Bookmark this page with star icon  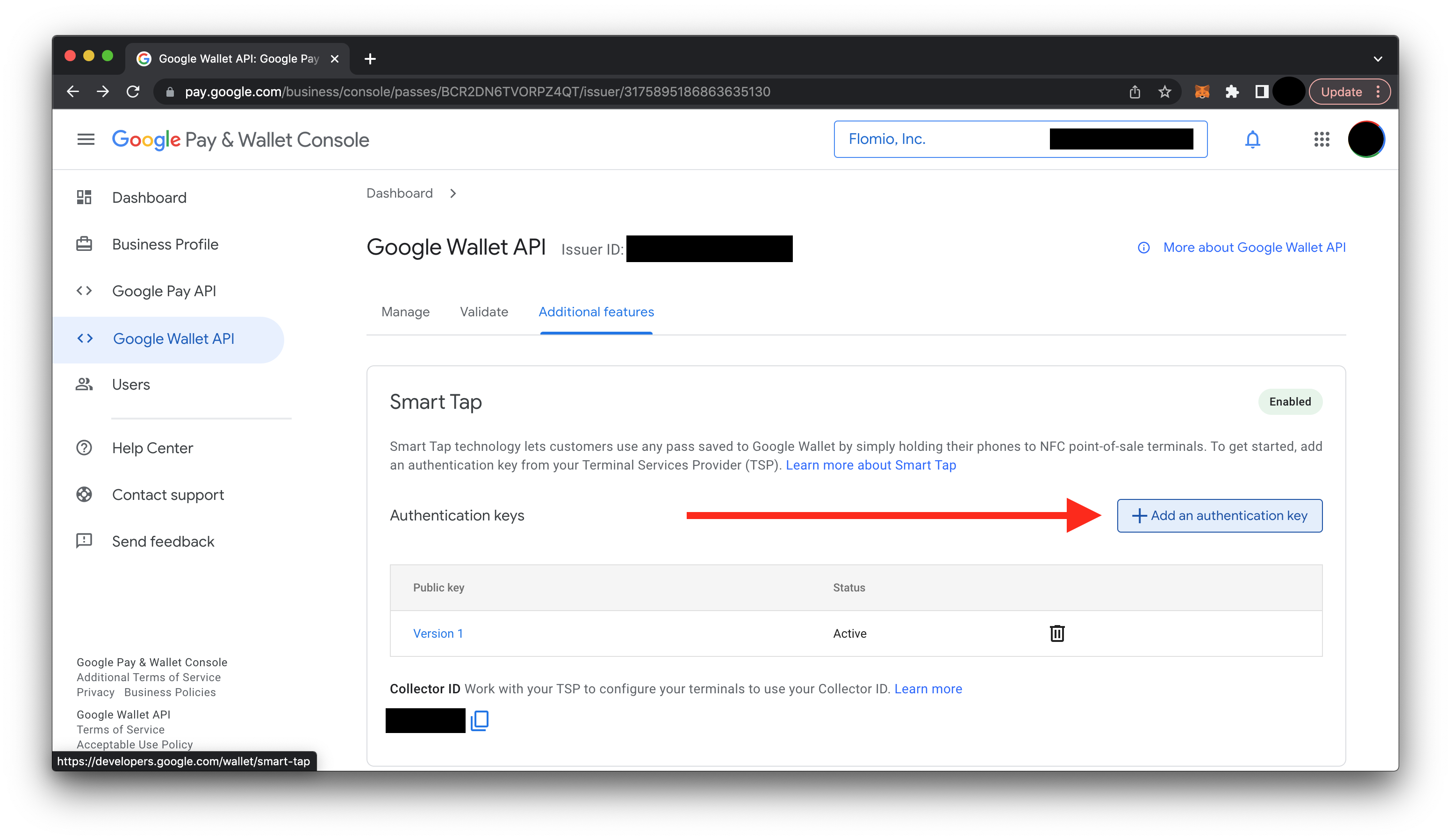(1164, 92)
